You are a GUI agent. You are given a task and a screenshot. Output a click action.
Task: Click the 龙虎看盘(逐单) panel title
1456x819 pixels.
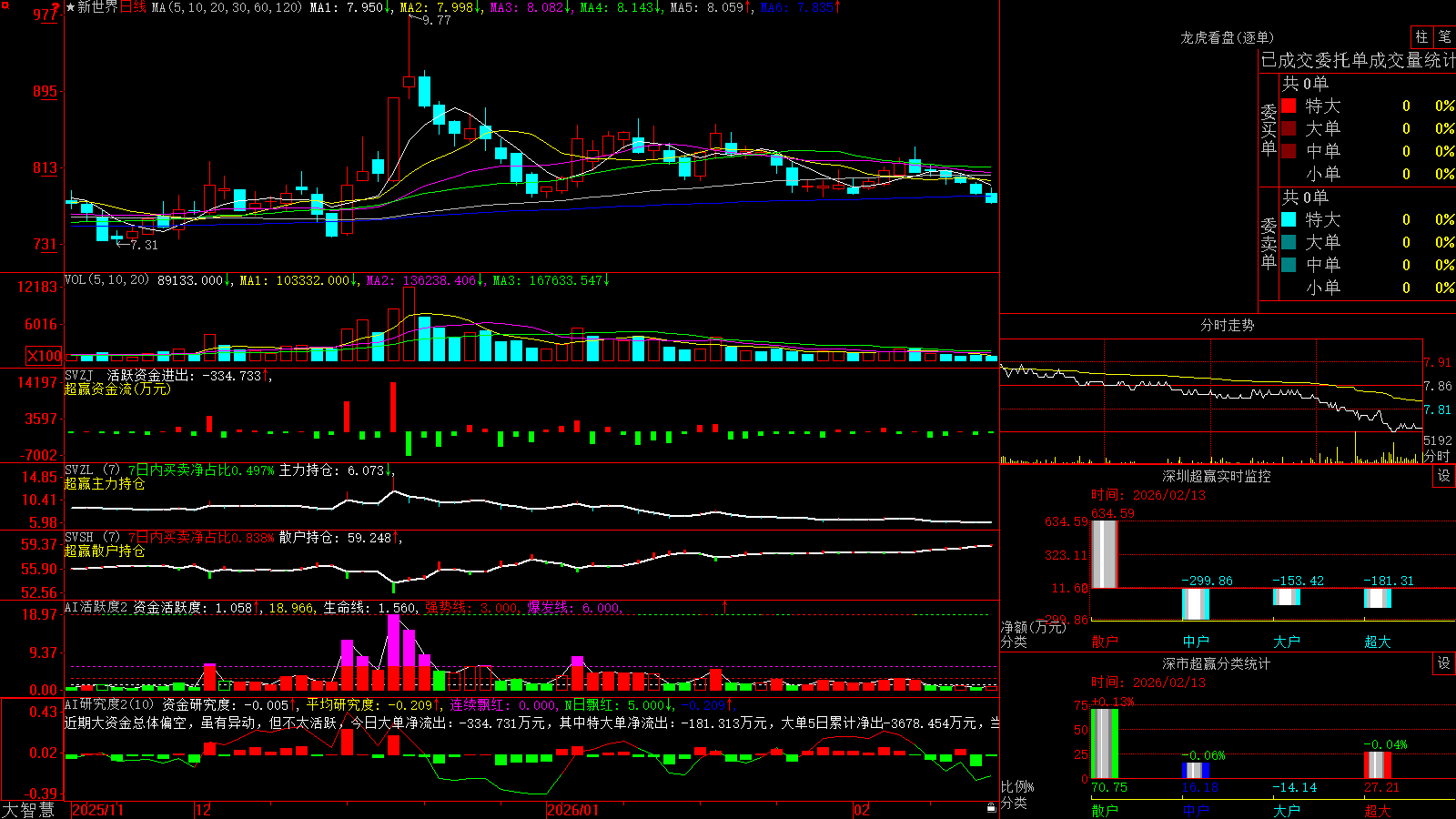[x=1228, y=37]
